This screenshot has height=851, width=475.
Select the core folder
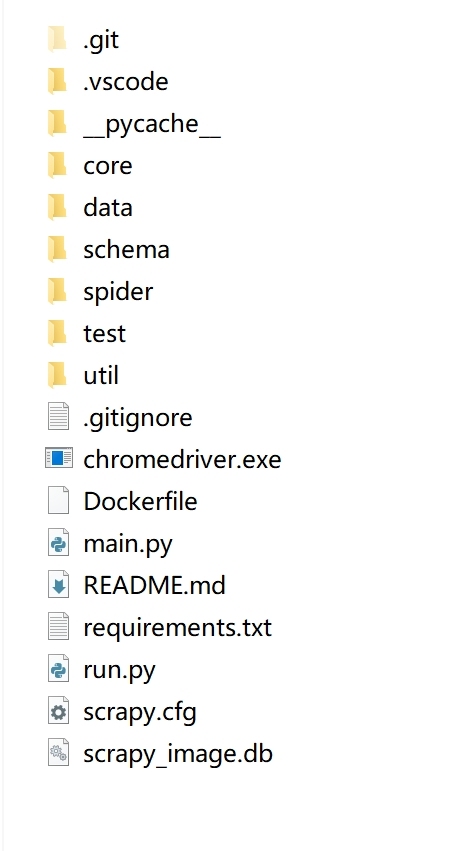(107, 166)
